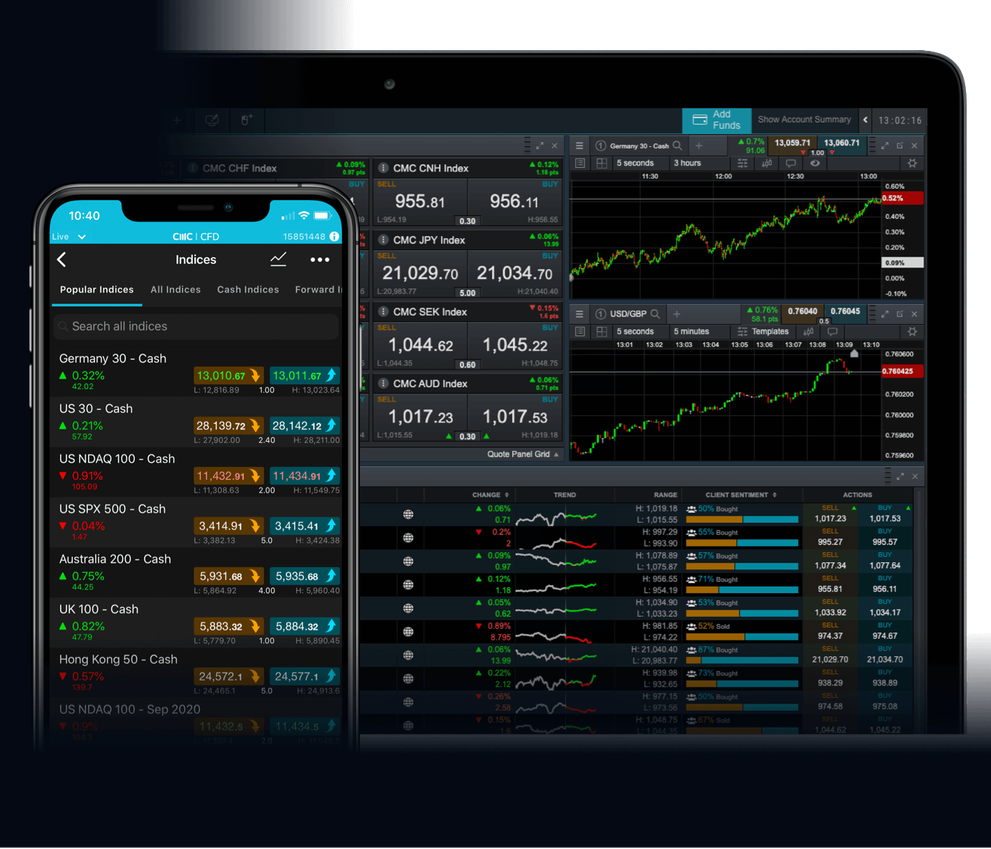Open the Templates dropdown on the USD/GBP chart
Viewport: 991px width, 849px height.
pos(770,331)
